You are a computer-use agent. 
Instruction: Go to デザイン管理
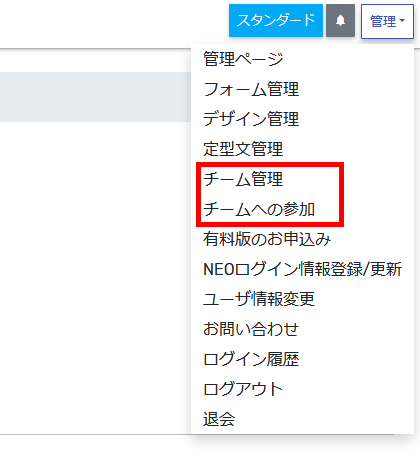tap(251, 119)
